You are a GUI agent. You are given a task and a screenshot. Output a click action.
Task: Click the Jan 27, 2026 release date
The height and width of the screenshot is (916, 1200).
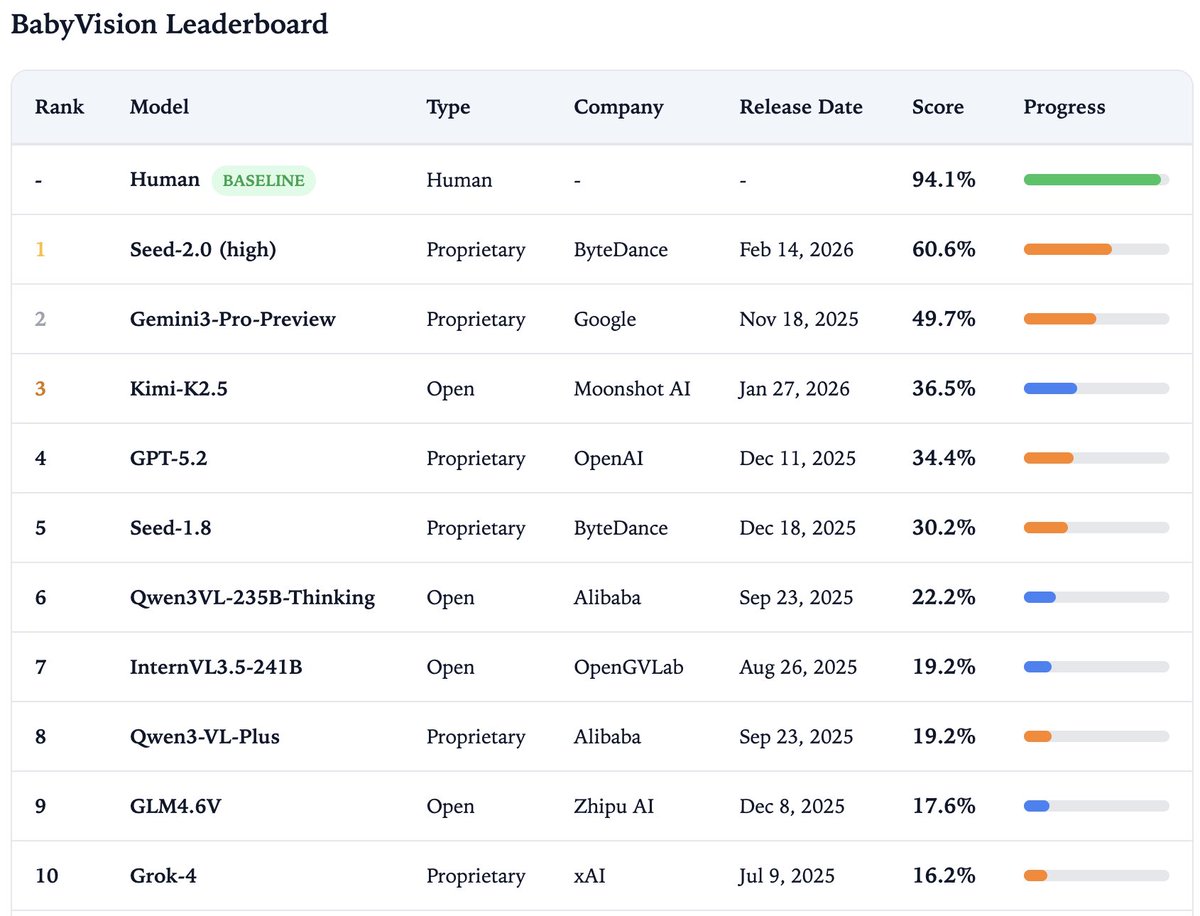794,389
